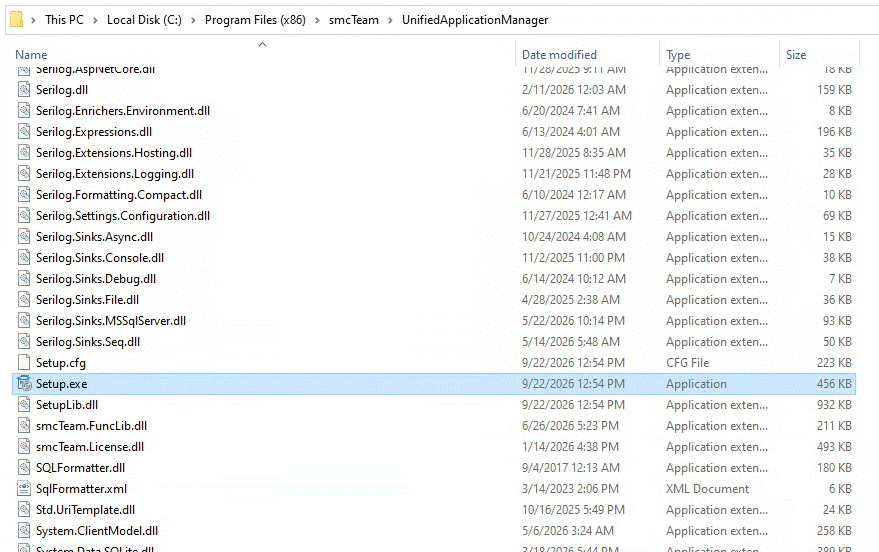This screenshot has width=879, height=552.
Task: Click the Serilog.Sinks.Async.dll file icon
Action: tap(24, 236)
